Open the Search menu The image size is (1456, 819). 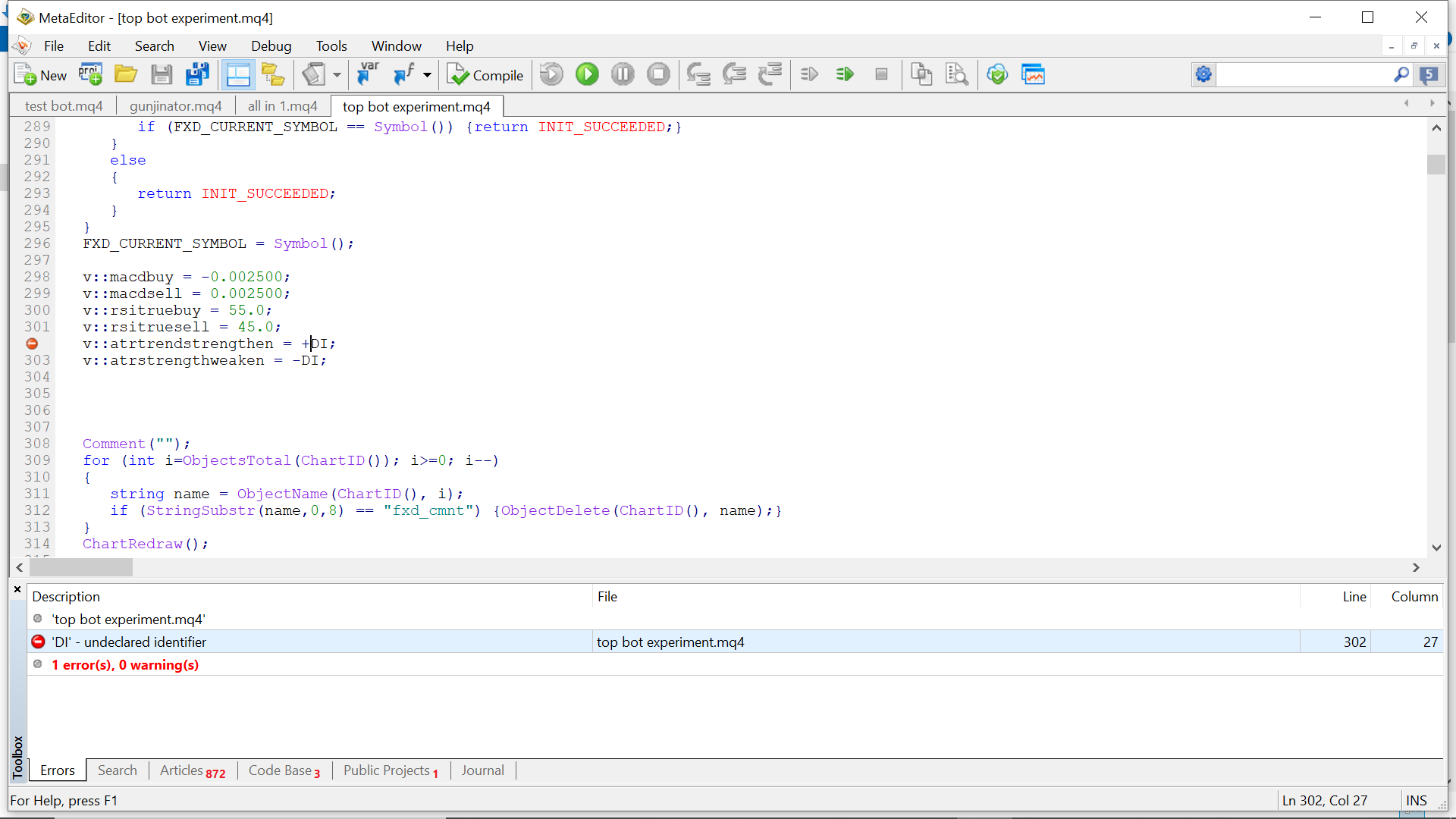155,46
